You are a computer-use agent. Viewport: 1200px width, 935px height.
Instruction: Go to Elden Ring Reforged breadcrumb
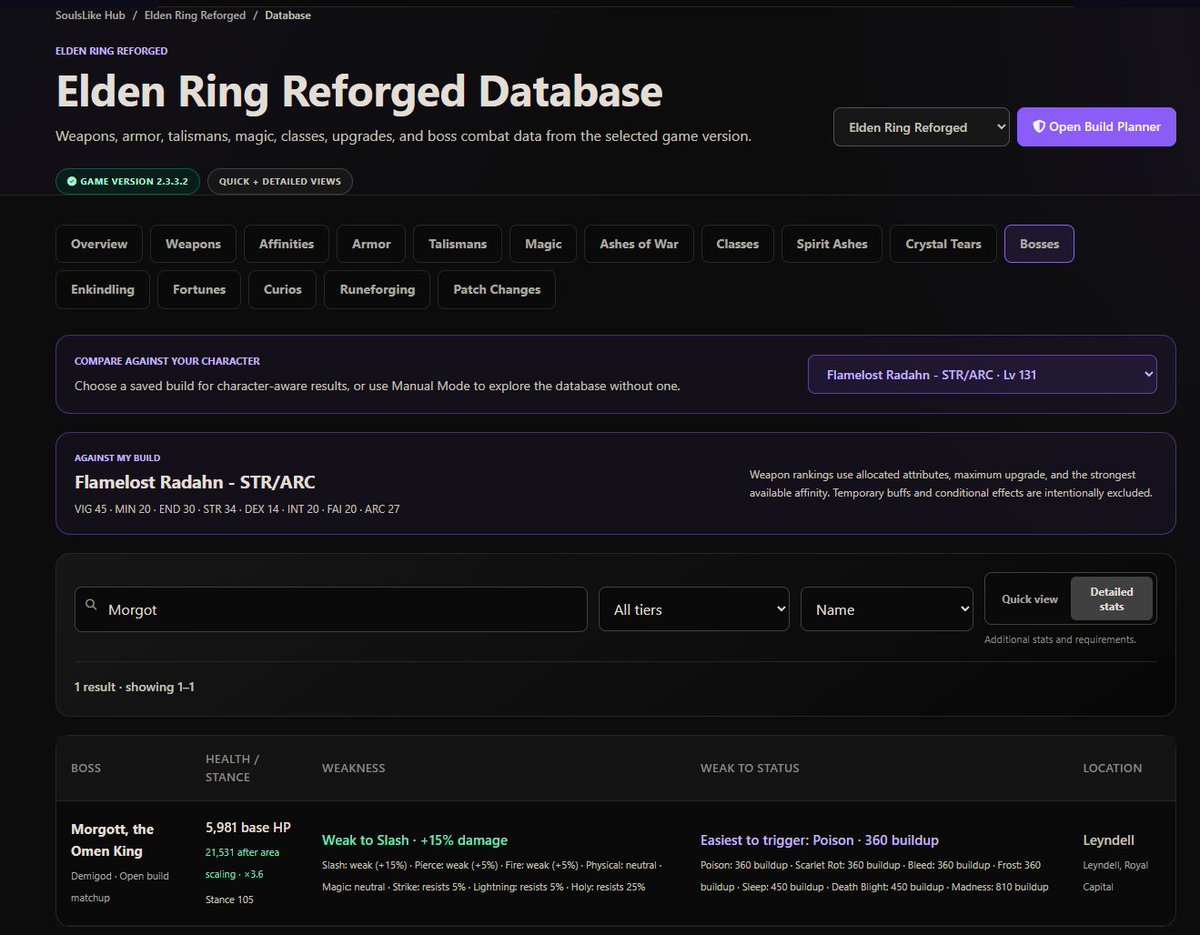[x=195, y=15]
